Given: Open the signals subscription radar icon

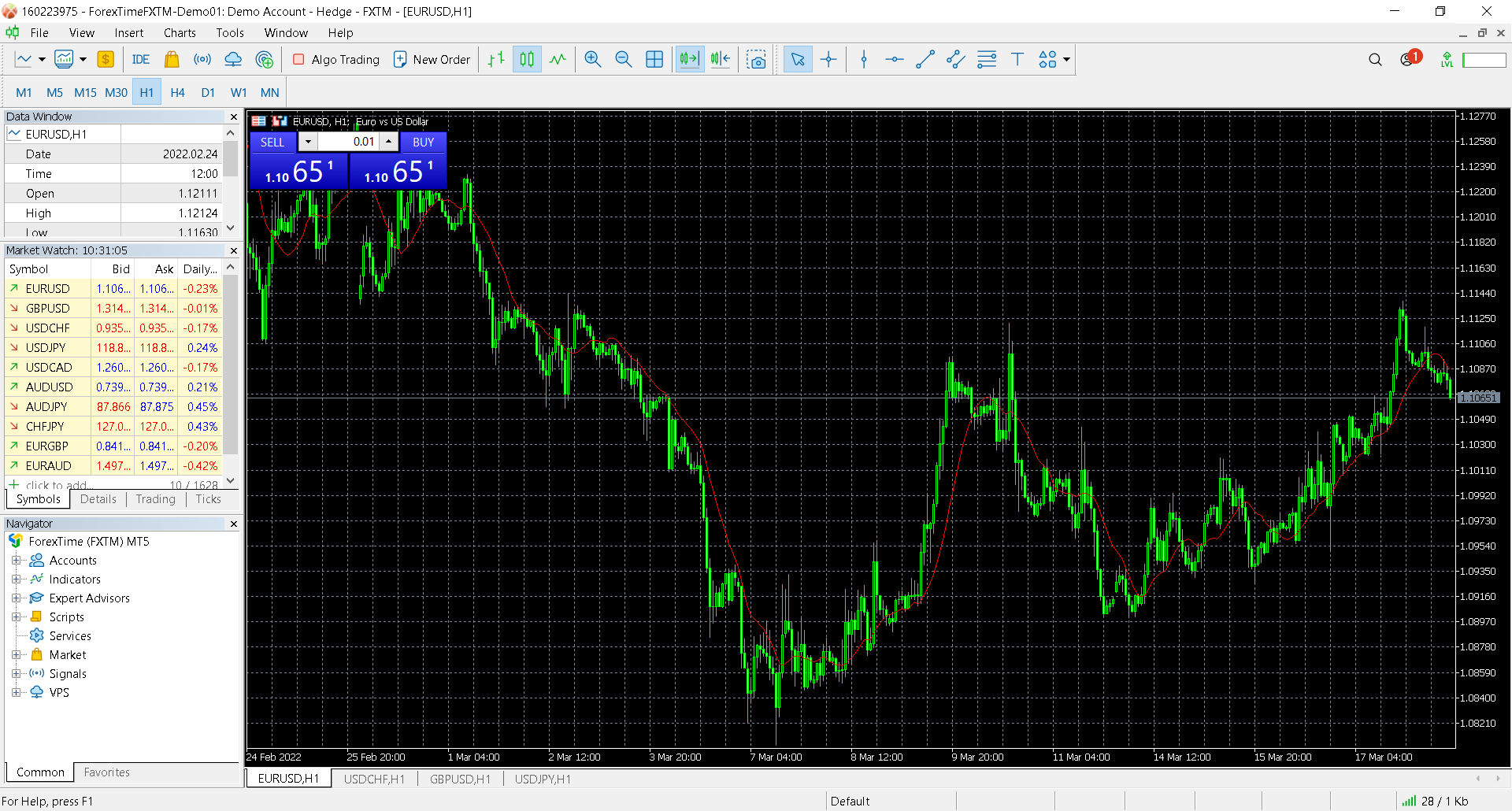Looking at the screenshot, I should coord(265,59).
